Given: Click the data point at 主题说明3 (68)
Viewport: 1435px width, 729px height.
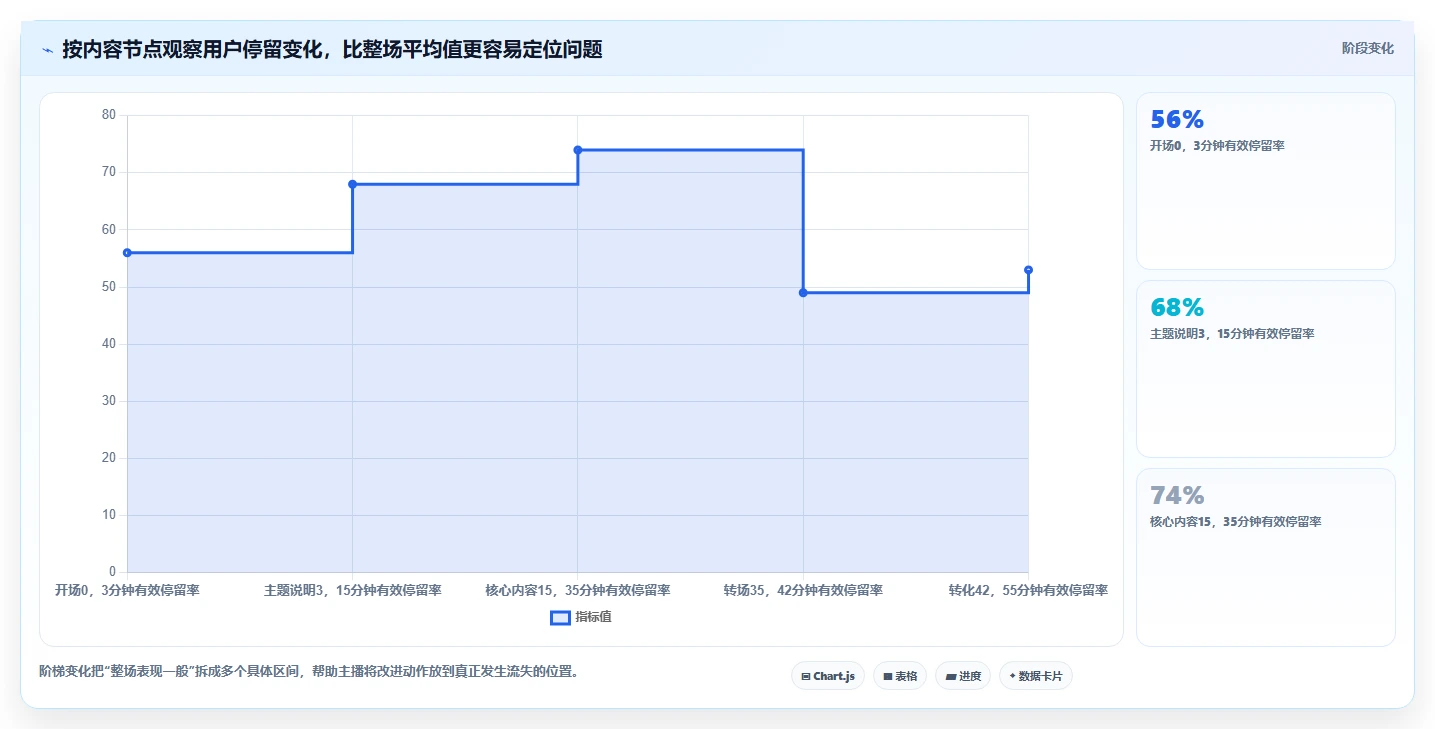Looking at the screenshot, I should click(352, 184).
